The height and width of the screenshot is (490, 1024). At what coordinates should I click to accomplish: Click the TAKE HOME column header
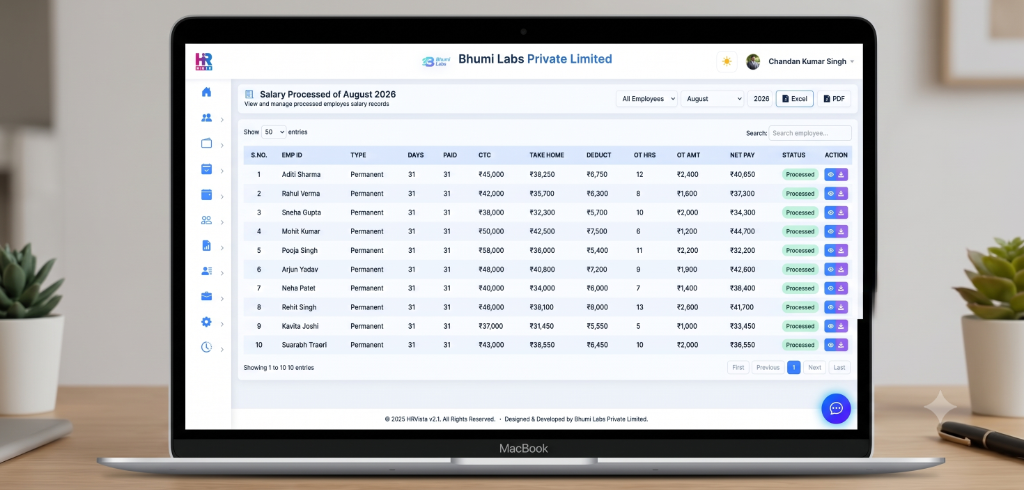[547, 155]
